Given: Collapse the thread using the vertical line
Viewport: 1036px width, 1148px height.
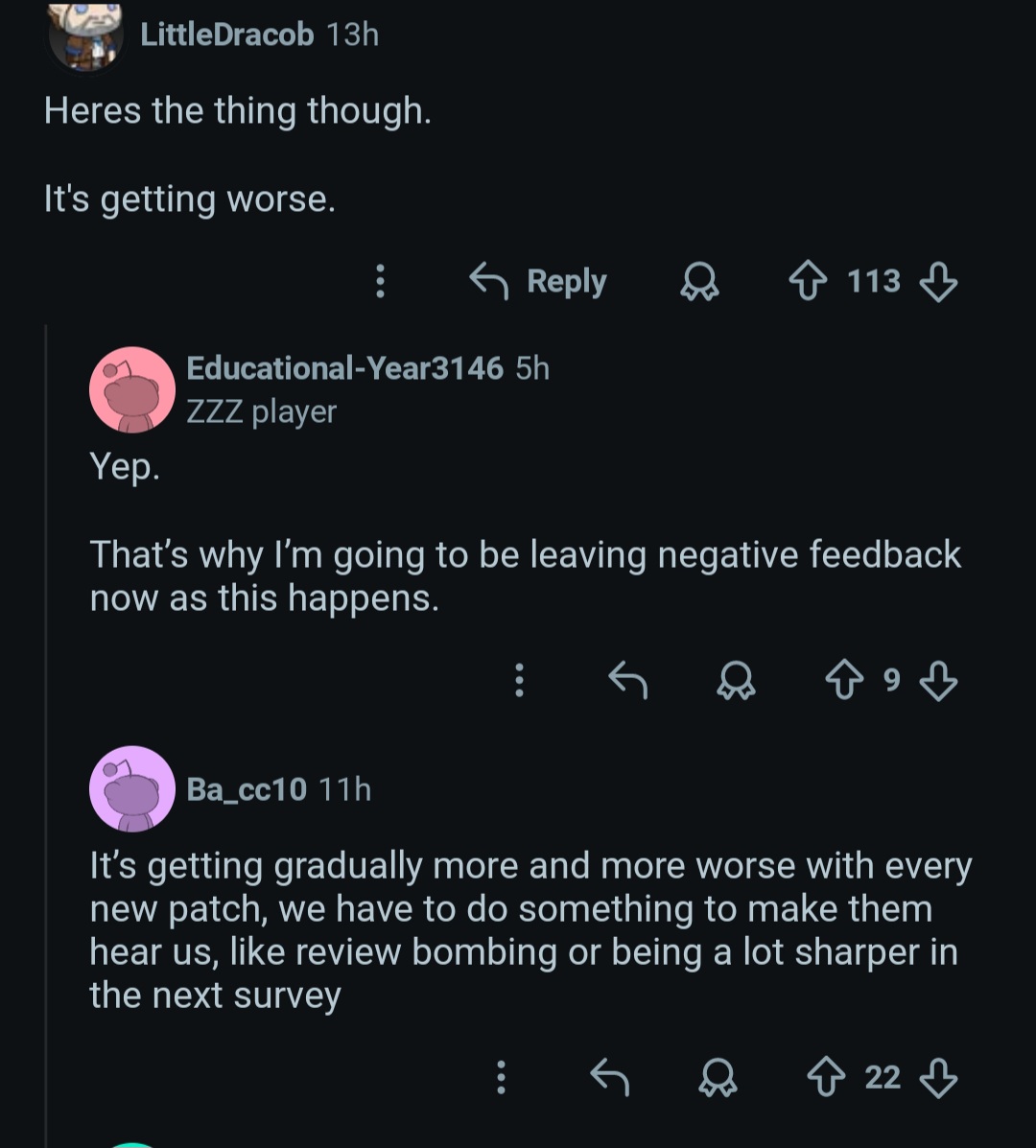Looking at the screenshot, I should (46, 732).
